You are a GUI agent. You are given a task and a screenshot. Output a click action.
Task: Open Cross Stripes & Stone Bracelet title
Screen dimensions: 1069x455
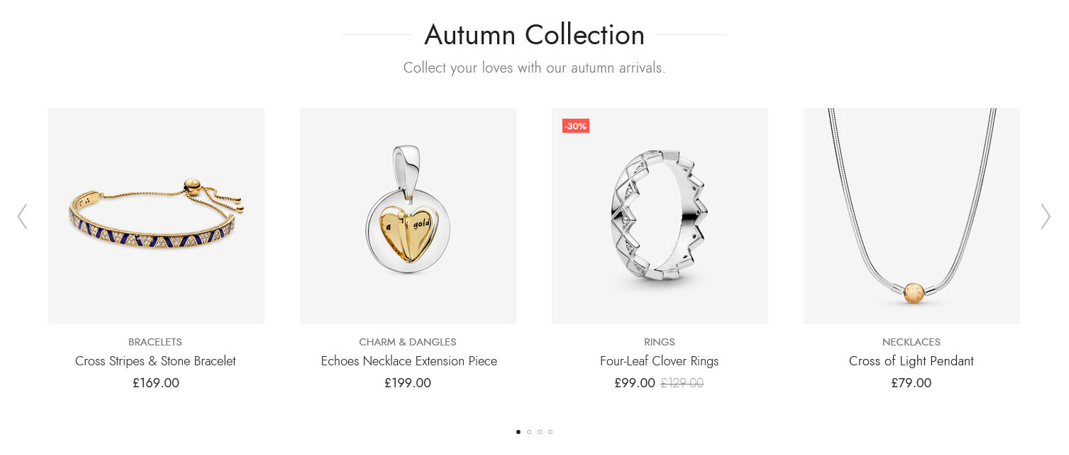click(x=155, y=361)
